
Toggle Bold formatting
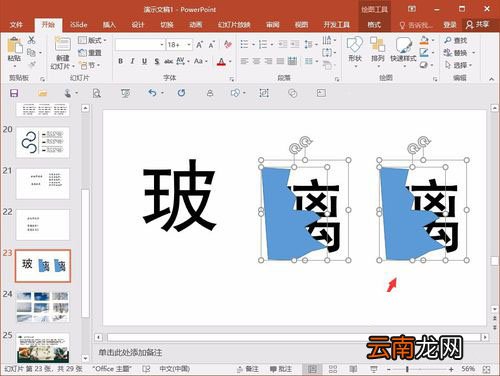point(121,61)
